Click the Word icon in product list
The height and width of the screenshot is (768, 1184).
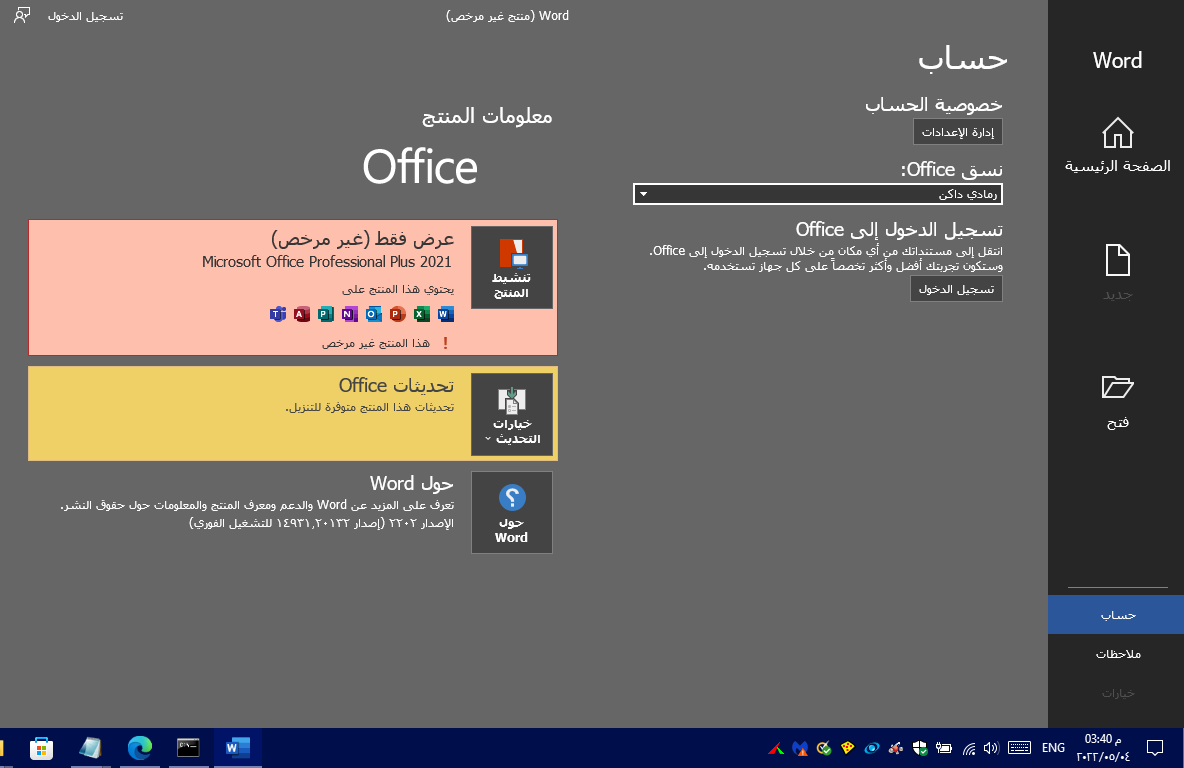446,314
